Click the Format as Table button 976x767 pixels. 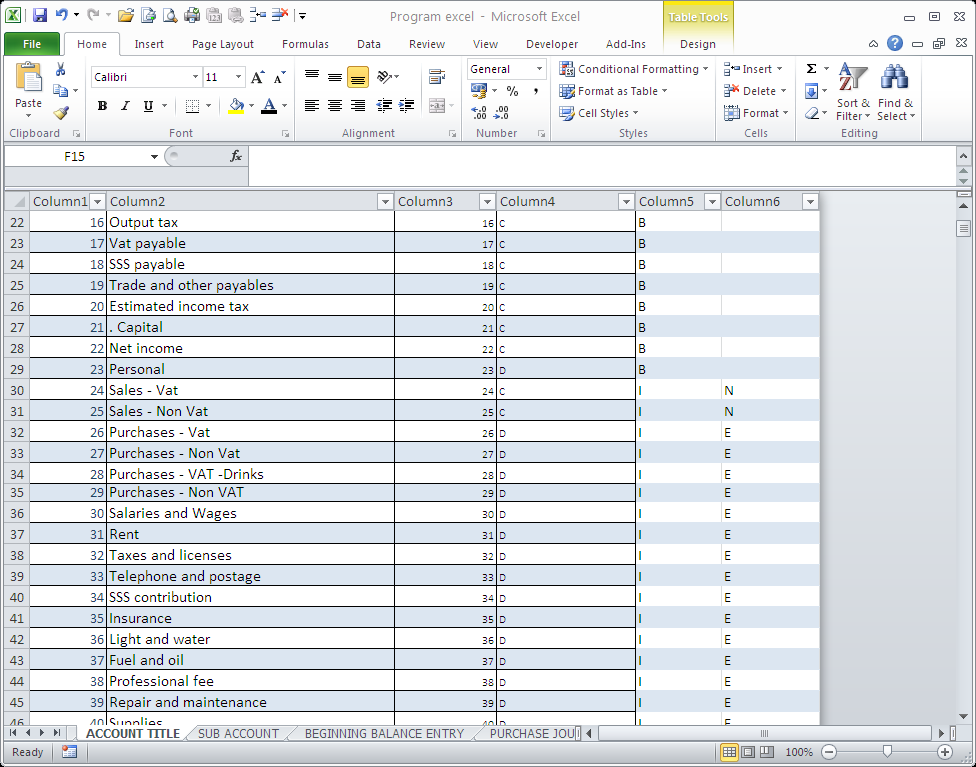pyautogui.click(x=614, y=90)
